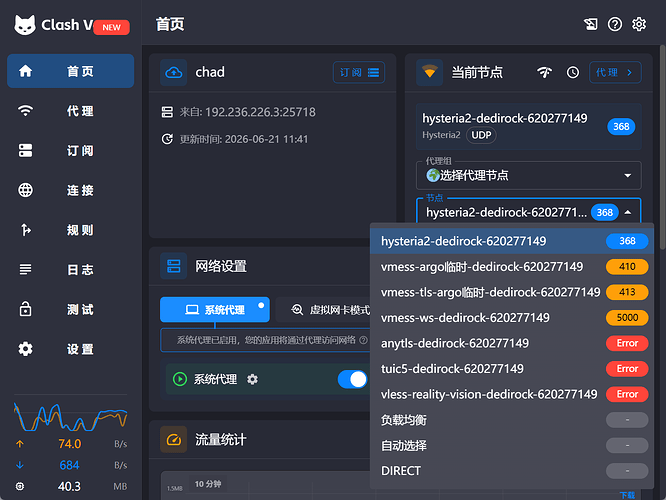This screenshot has height=500, width=666.
Task: Select hysteria2-dedirock-620277149 in list
Action: 511,241
